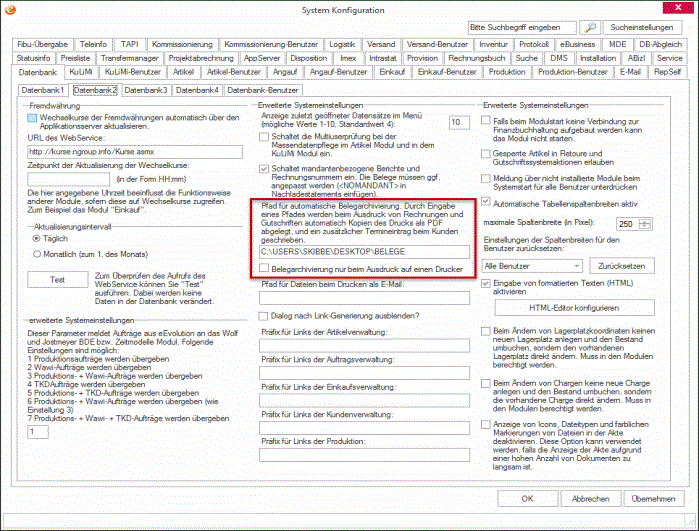Image resolution: width=699 pixels, height=531 pixels.
Task: Switch to the E-Mail tab
Action: point(630,72)
